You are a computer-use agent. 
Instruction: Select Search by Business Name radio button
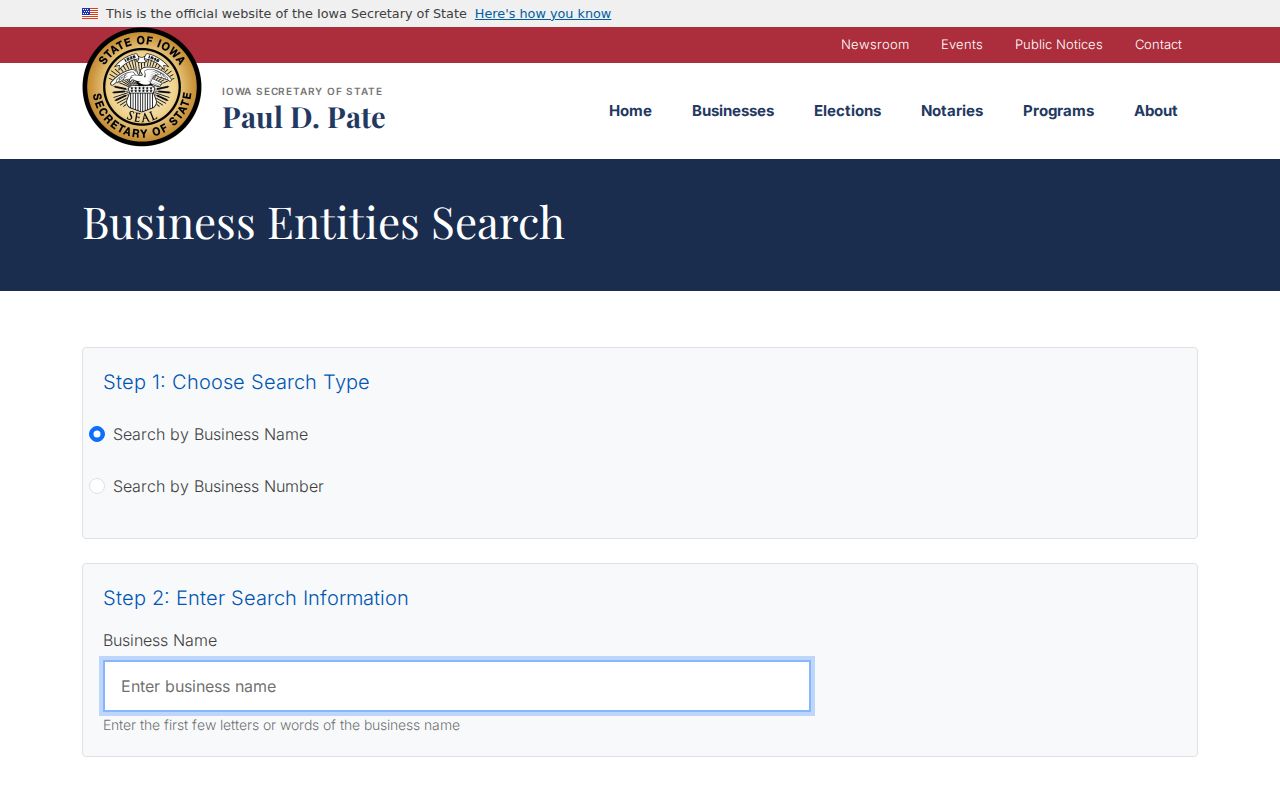pyautogui.click(x=97, y=434)
